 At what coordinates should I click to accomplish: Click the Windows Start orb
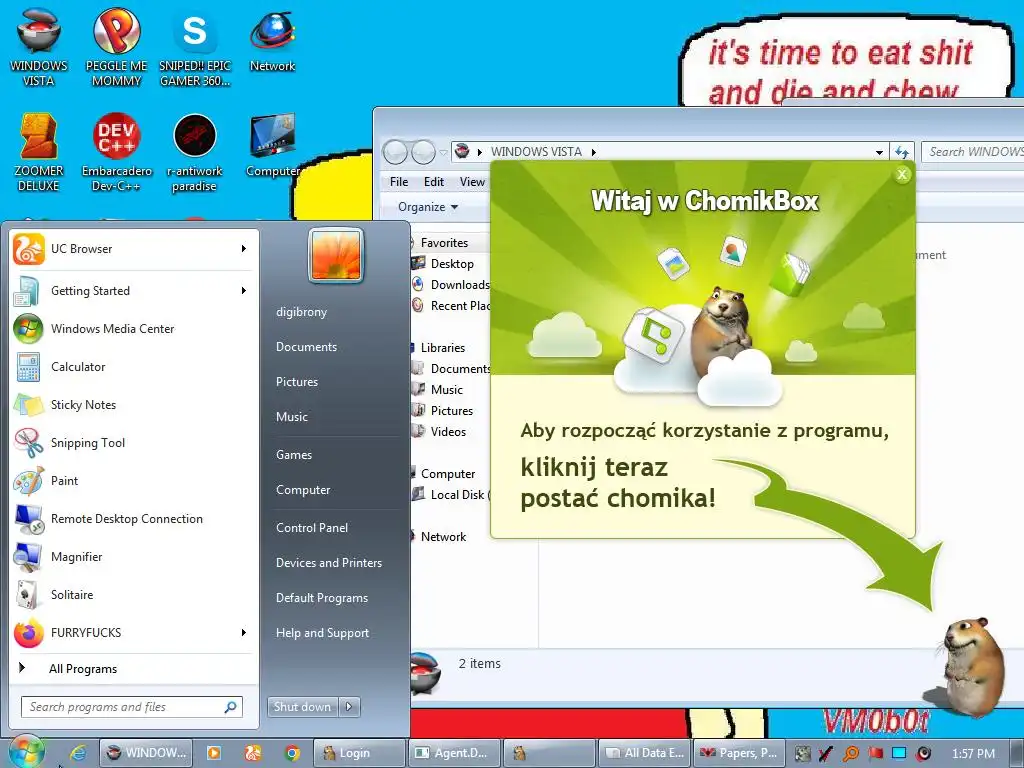(x=27, y=751)
